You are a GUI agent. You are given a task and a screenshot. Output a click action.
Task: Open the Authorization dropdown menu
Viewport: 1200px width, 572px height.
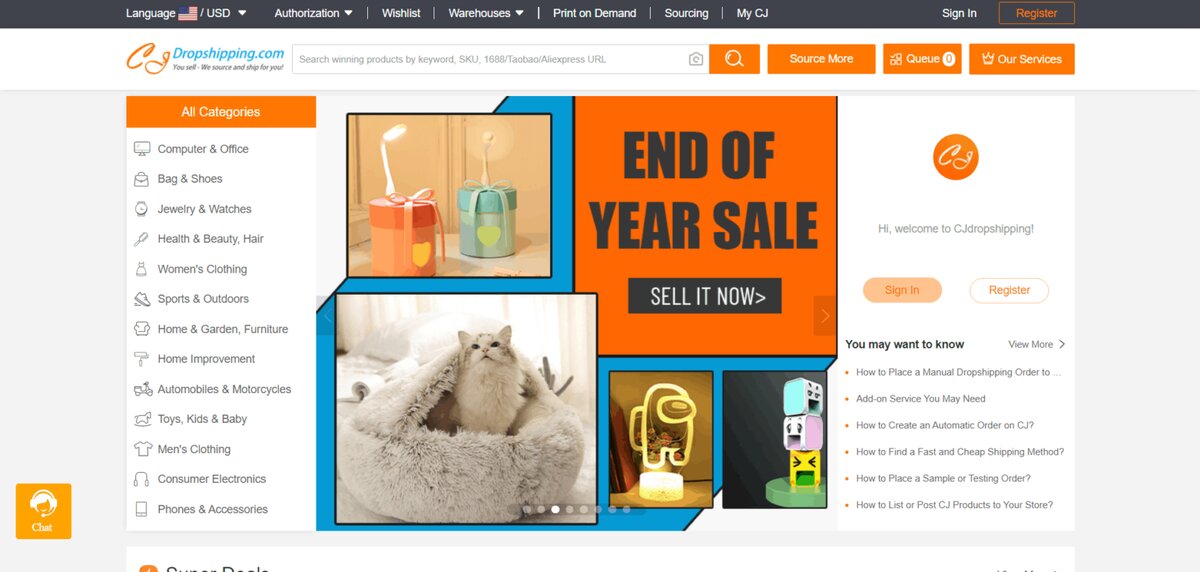tap(314, 13)
